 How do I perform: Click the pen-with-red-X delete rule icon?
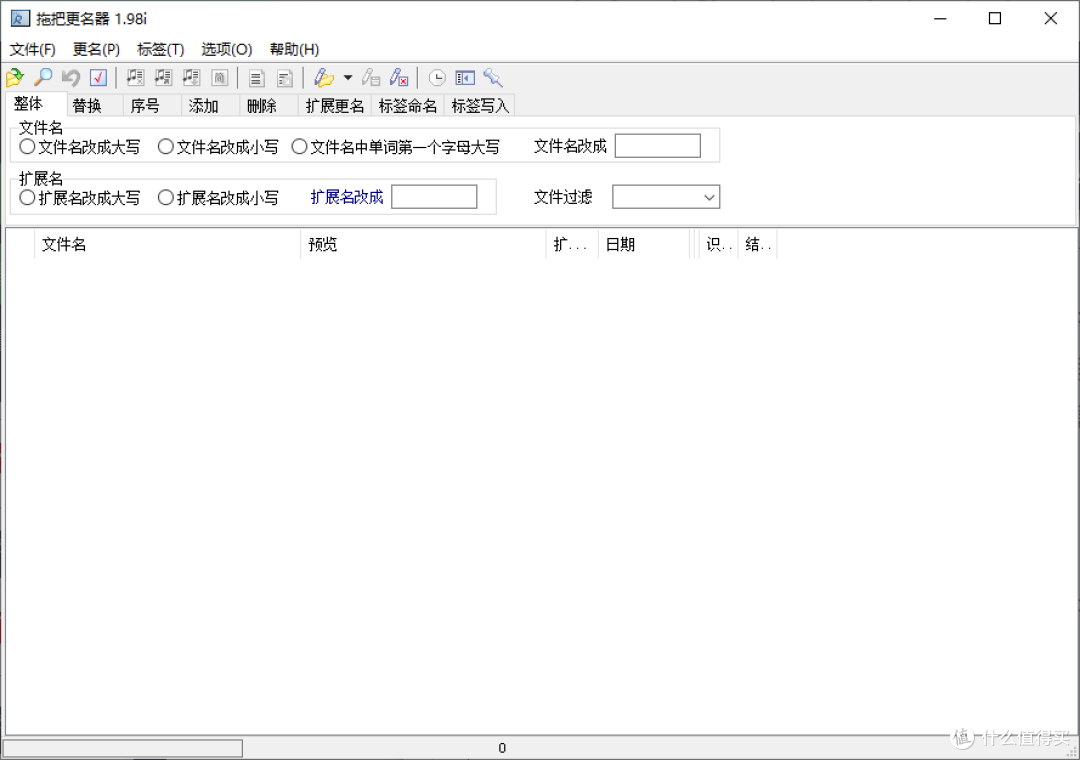[399, 77]
